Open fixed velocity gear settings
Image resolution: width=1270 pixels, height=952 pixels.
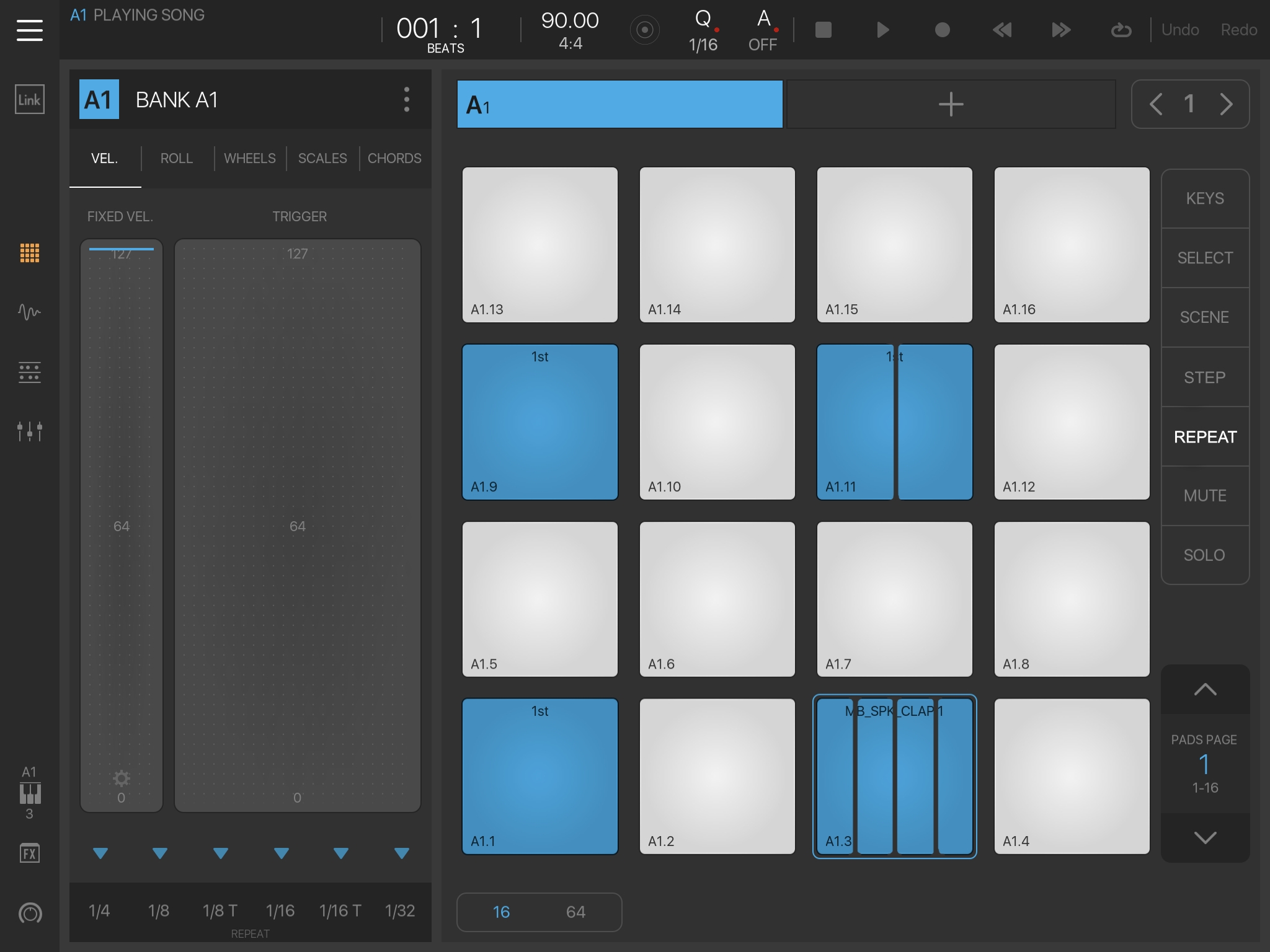click(x=122, y=778)
